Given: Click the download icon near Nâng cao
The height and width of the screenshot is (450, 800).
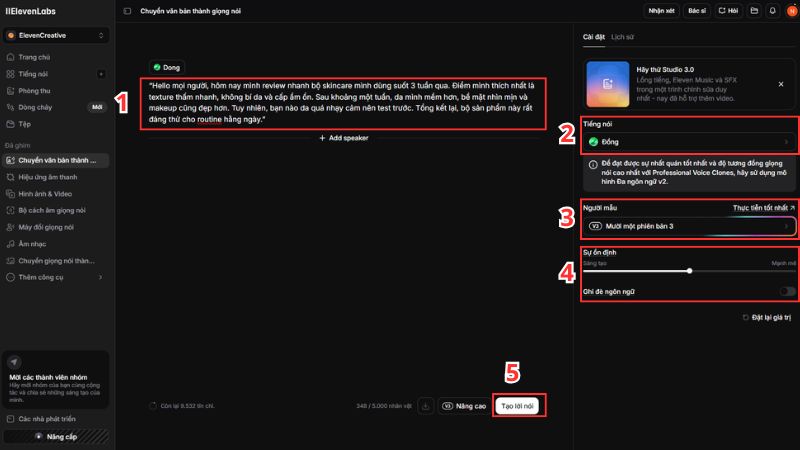Looking at the screenshot, I should point(426,406).
